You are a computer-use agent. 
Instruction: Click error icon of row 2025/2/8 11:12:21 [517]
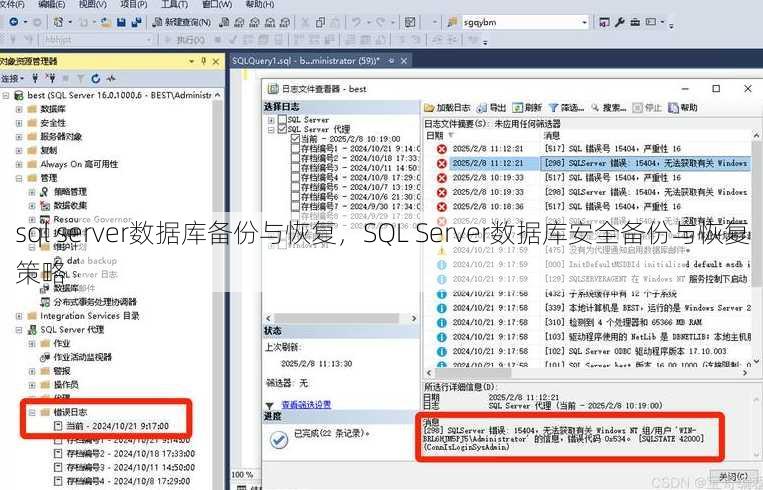pyautogui.click(x=441, y=149)
